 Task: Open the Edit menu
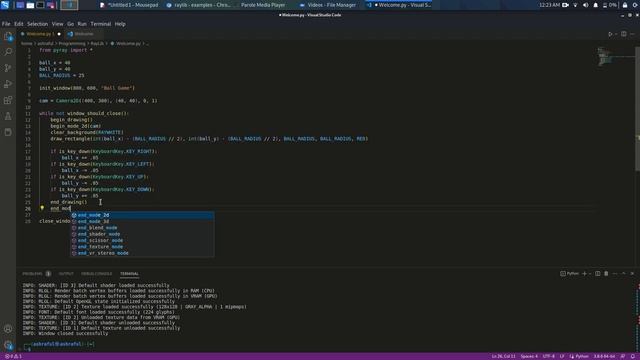(x=19, y=24)
